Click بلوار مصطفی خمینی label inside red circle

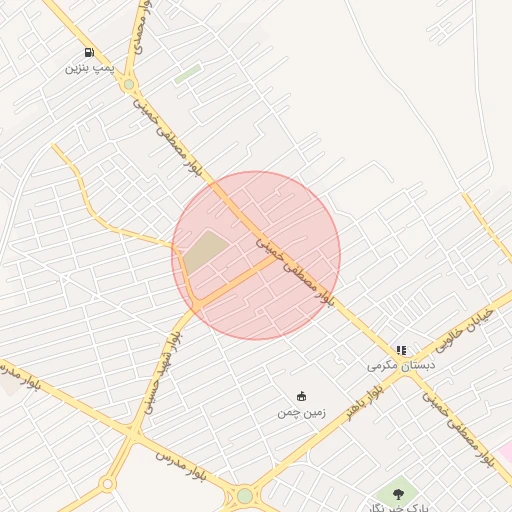pyautogui.click(x=295, y=272)
